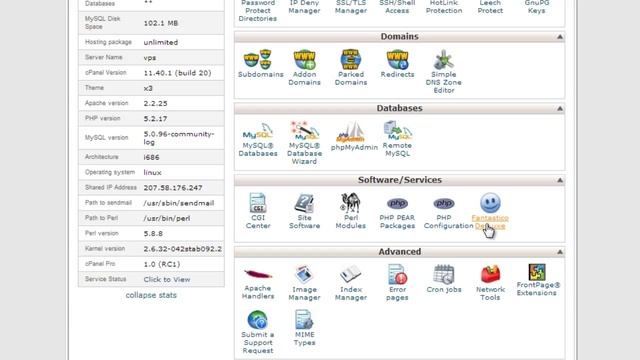Open Addon Domains
The height and width of the screenshot is (360, 640).
(x=304, y=60)
